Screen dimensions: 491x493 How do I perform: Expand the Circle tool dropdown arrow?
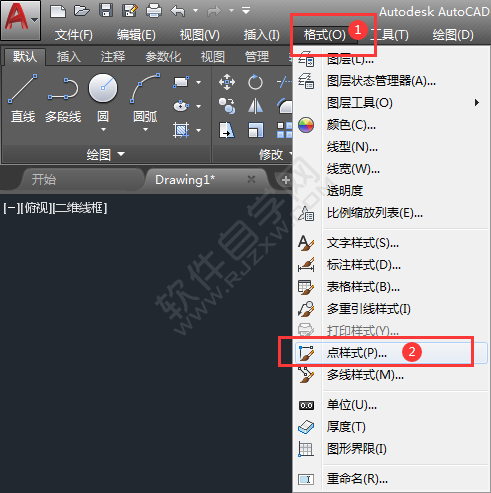[x=103, y=130]
